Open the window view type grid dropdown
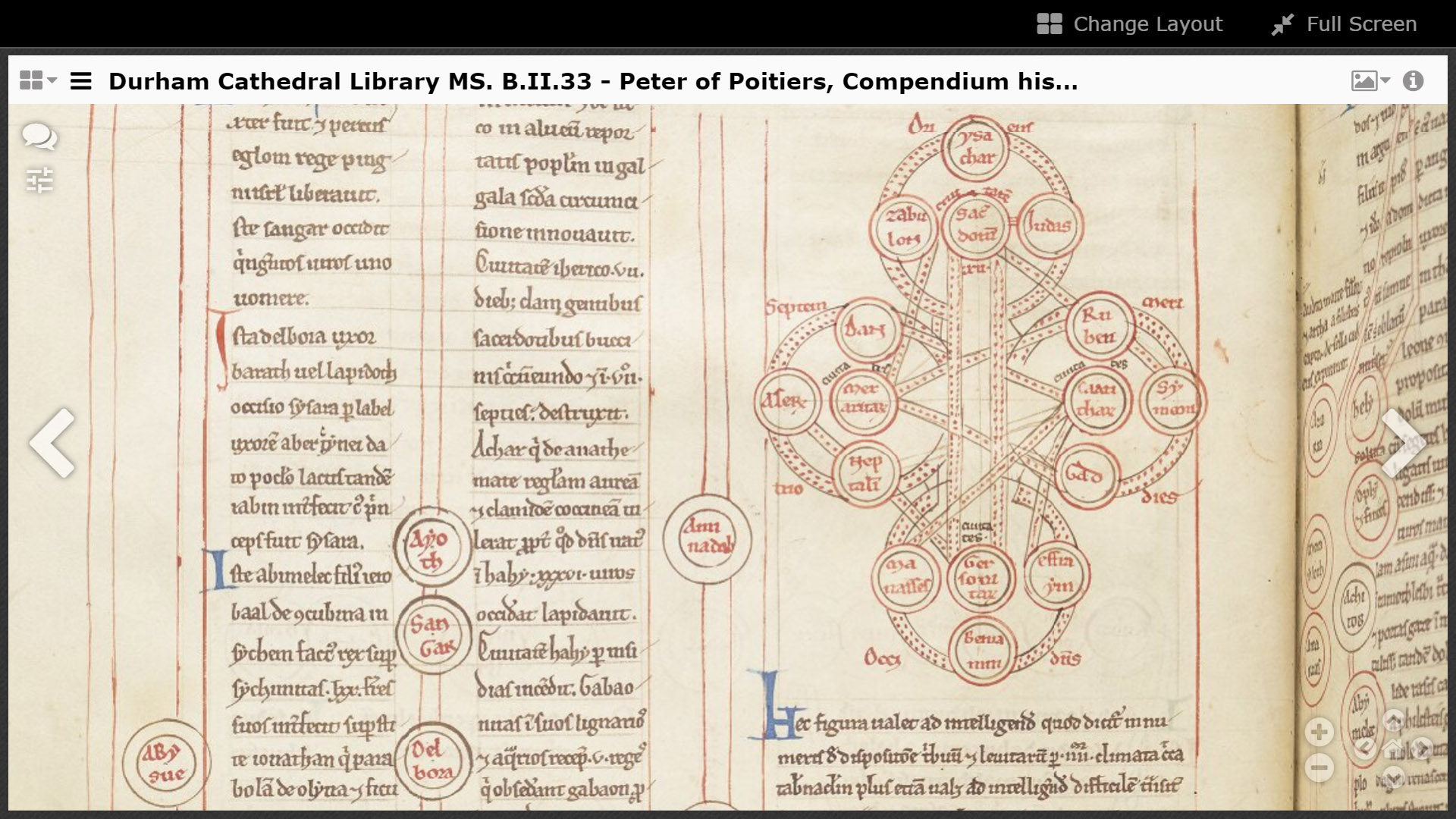1456x819 pixels. click(x=38, y=80)
